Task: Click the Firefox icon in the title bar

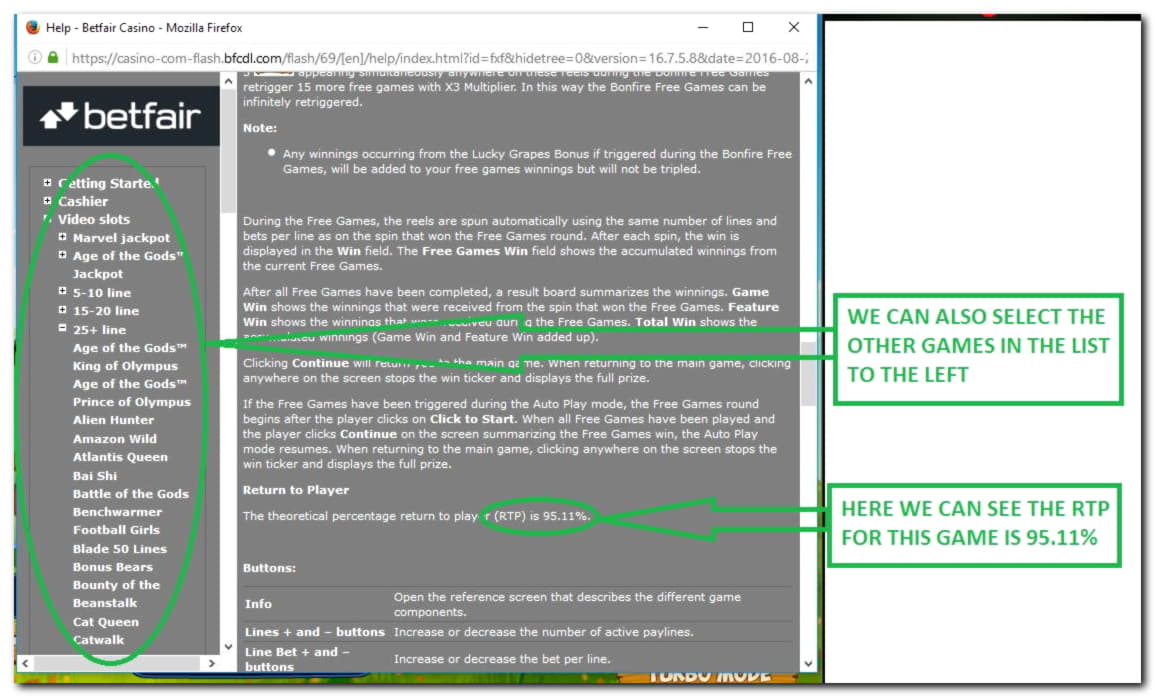Action: pyautogui.click(x=32, y=28)
